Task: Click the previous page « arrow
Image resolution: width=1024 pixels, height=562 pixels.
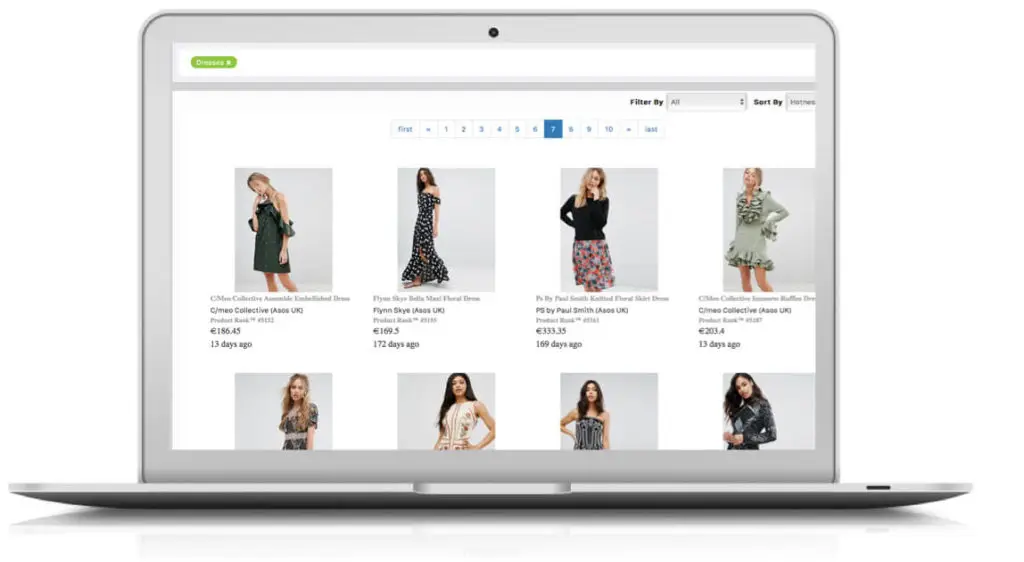Action: (x=428, y=129)
